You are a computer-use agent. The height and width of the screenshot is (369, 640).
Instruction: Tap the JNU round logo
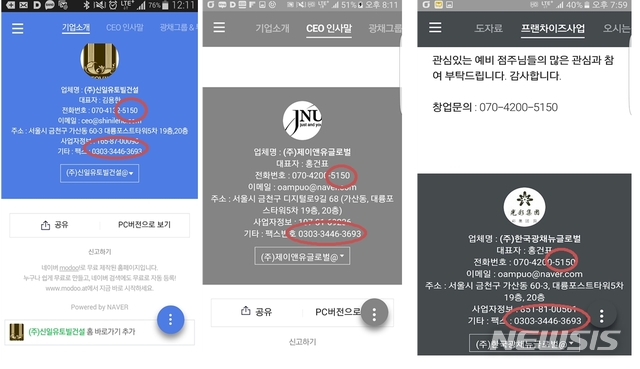point(302,120)
